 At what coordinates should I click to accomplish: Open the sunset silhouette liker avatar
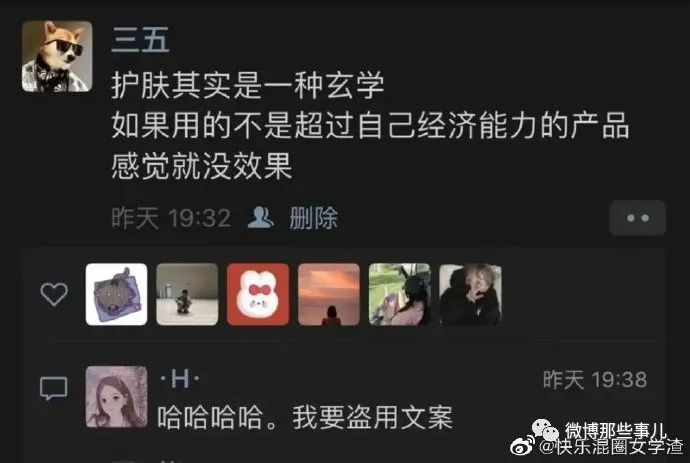click(x=329, y=294)
